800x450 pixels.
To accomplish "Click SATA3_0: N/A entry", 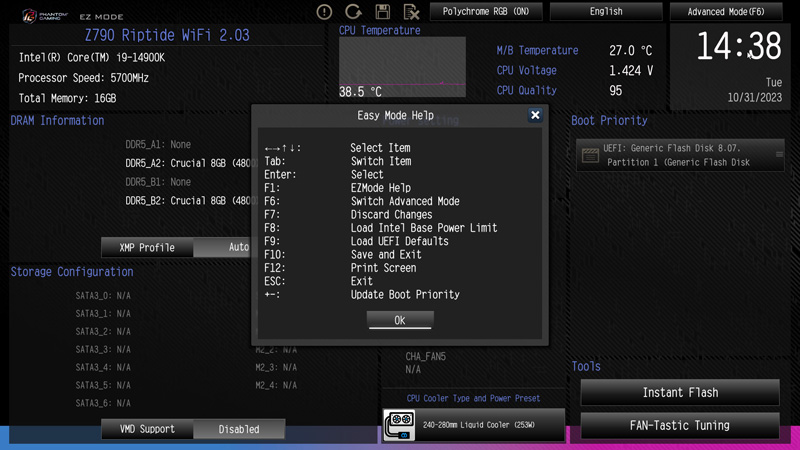I will click(x=103, y=295).
